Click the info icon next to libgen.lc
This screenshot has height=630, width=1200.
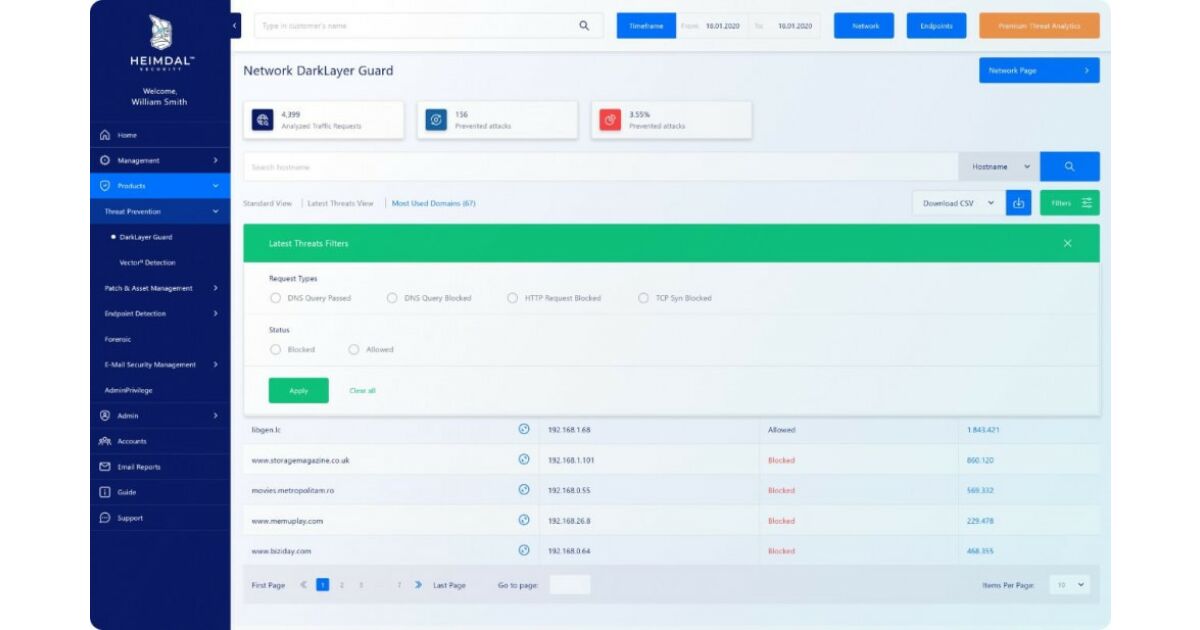[x=523, y=430]
